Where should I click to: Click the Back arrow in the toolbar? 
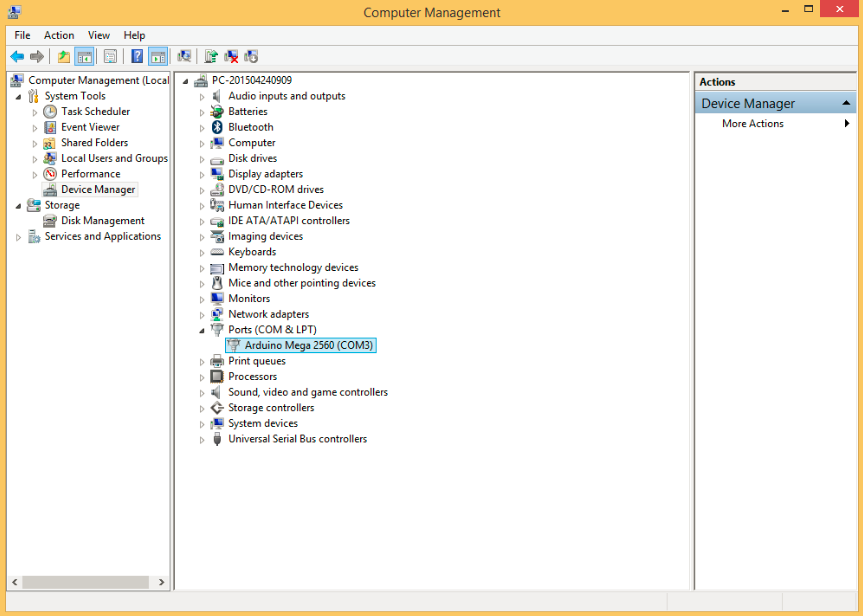(17, 57)
